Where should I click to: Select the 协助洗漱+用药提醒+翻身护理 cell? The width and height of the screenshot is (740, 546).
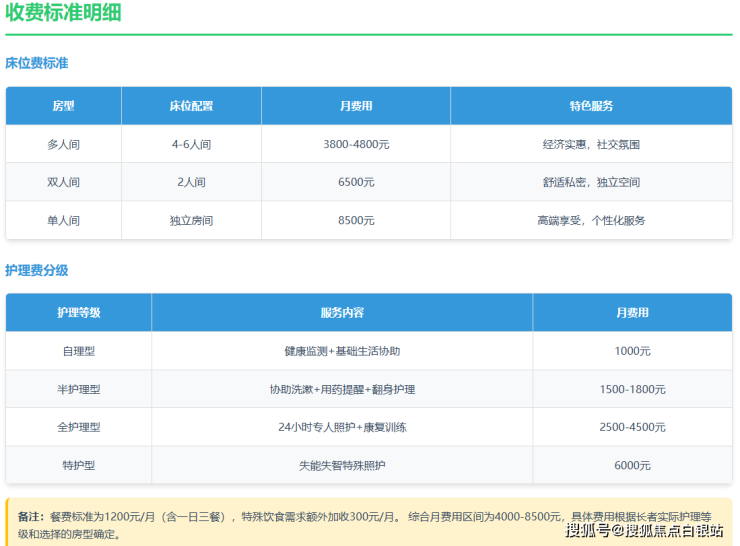(342, 389)
